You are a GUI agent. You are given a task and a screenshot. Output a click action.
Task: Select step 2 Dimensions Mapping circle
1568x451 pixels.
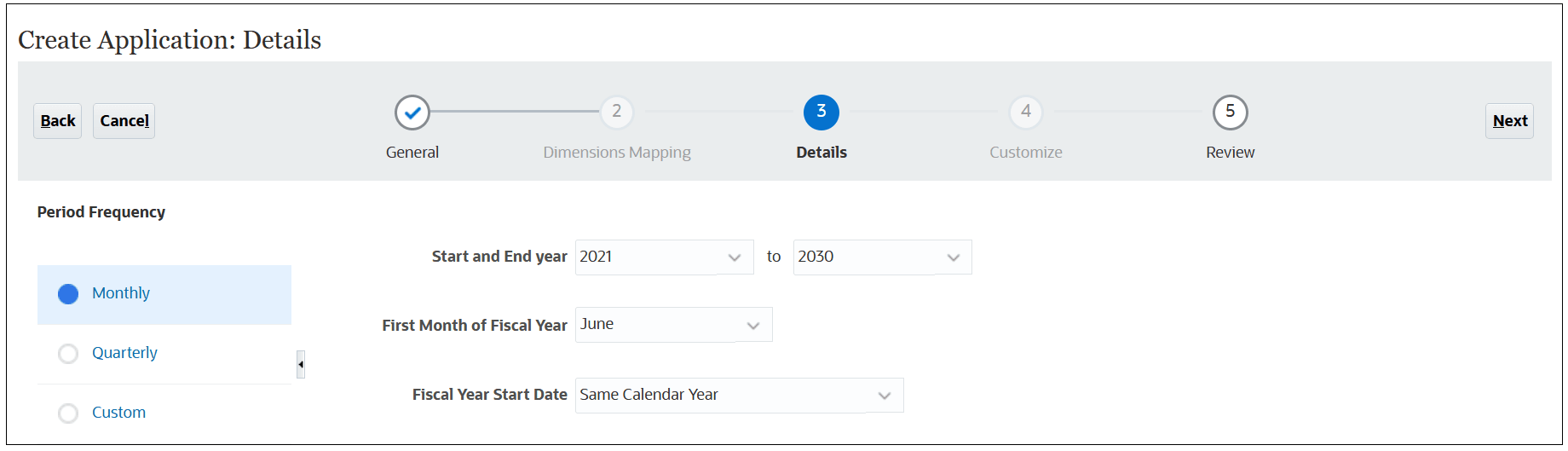[617, 112]
